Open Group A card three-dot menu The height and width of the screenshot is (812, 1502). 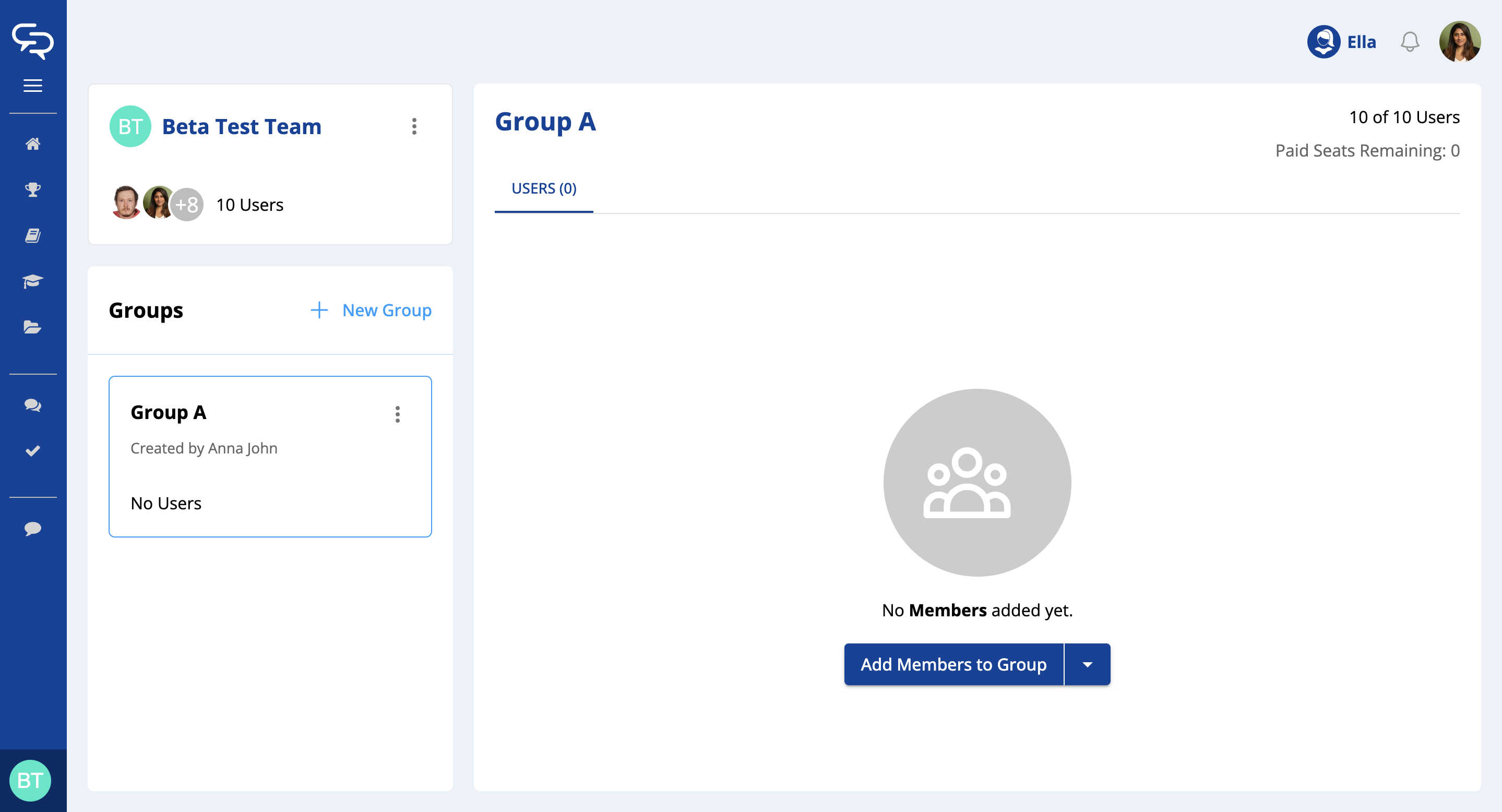(398, 414)
